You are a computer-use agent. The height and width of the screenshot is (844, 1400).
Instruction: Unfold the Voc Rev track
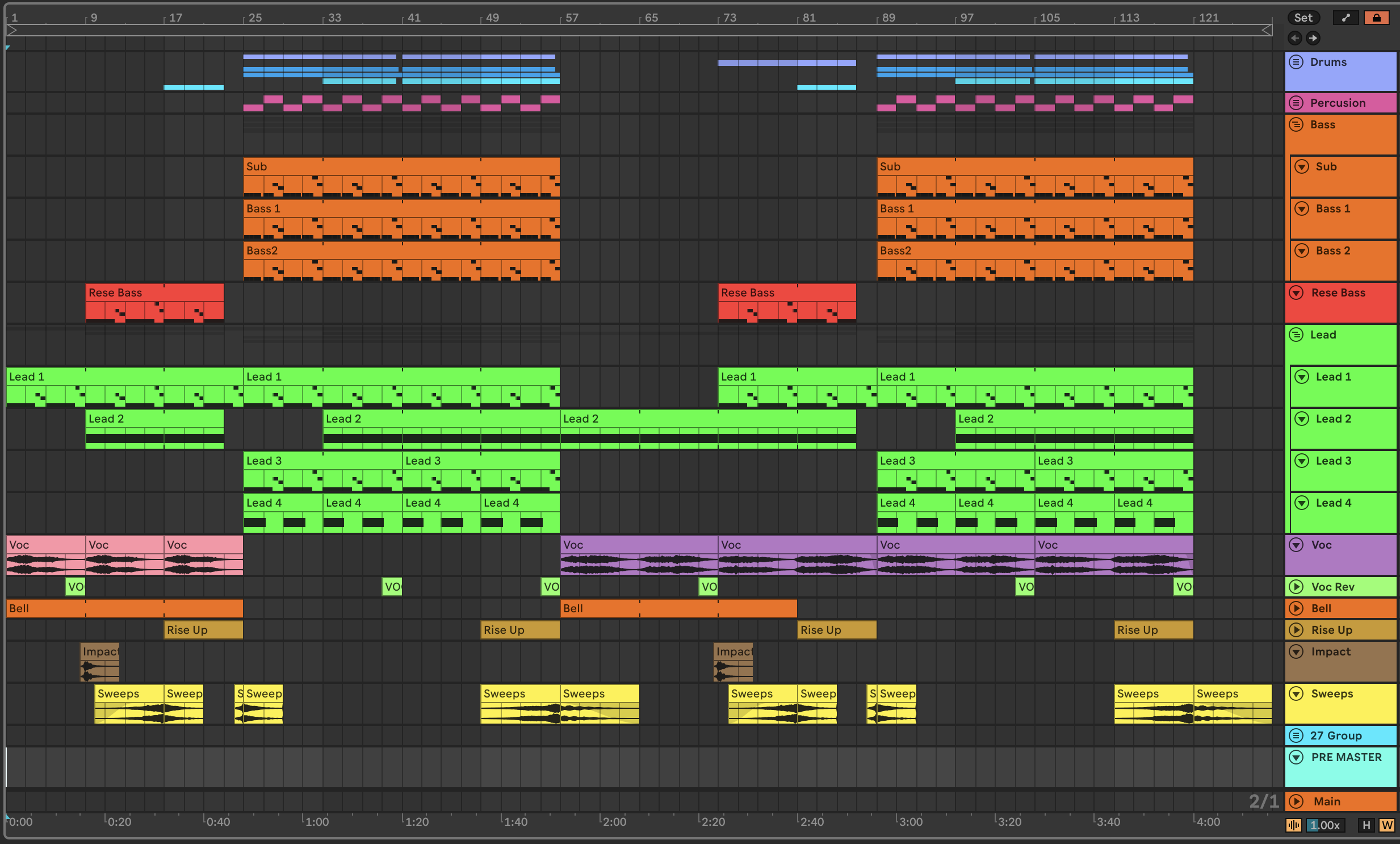(x=1296, y=587)
